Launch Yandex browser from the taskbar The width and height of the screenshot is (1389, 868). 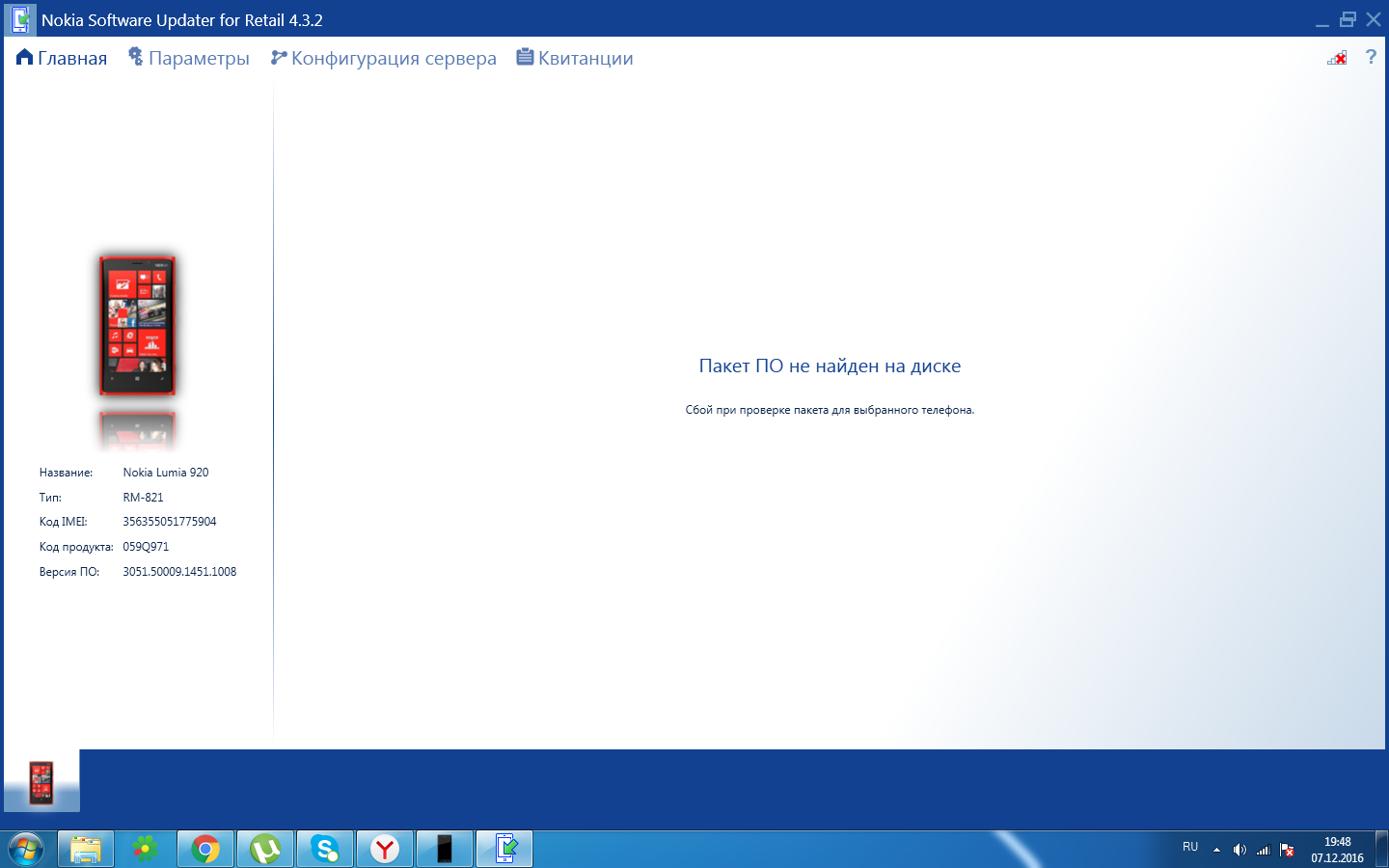click(385, 849)
